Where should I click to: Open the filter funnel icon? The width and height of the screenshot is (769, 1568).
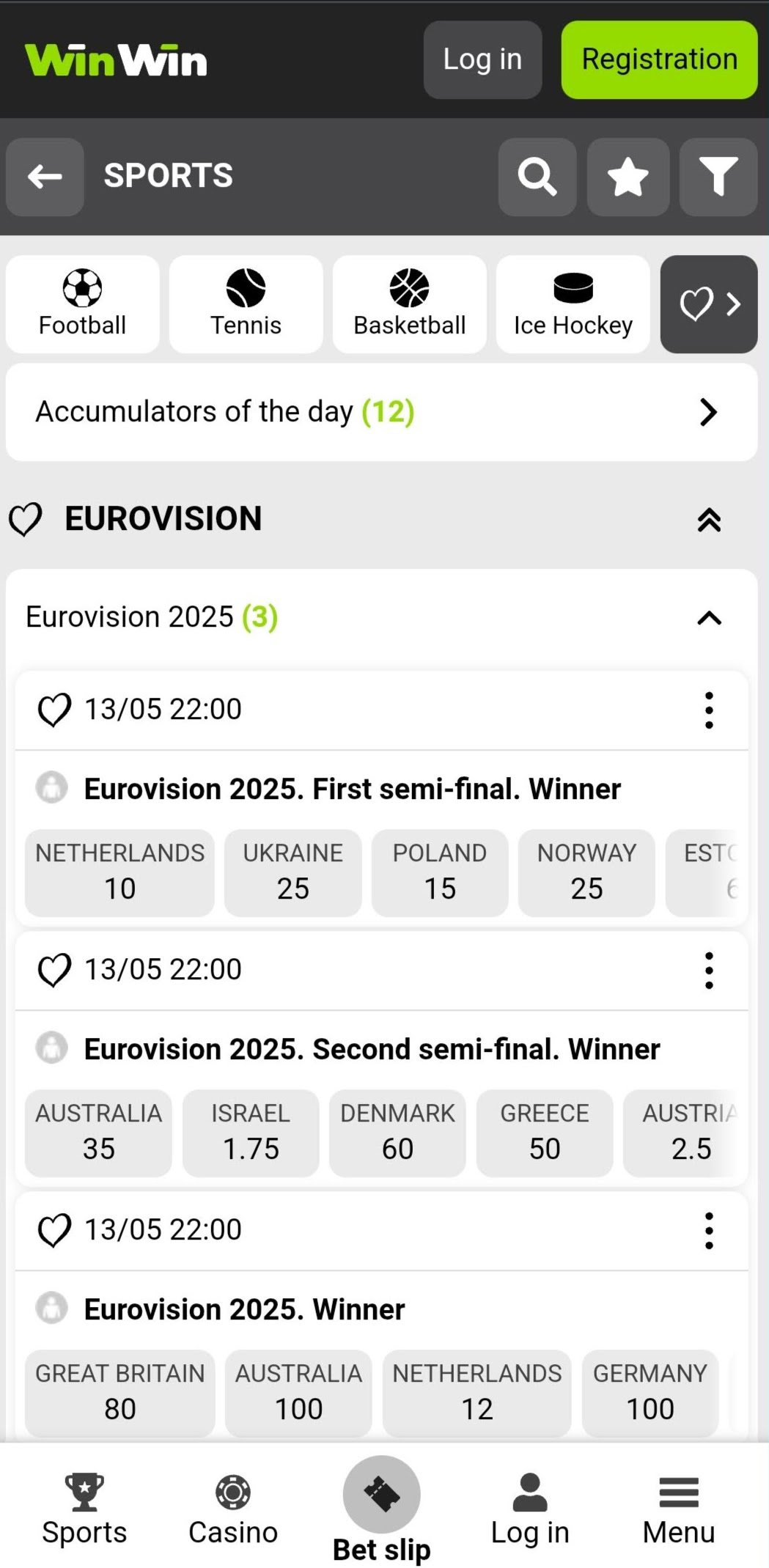(x=718, y=177)
